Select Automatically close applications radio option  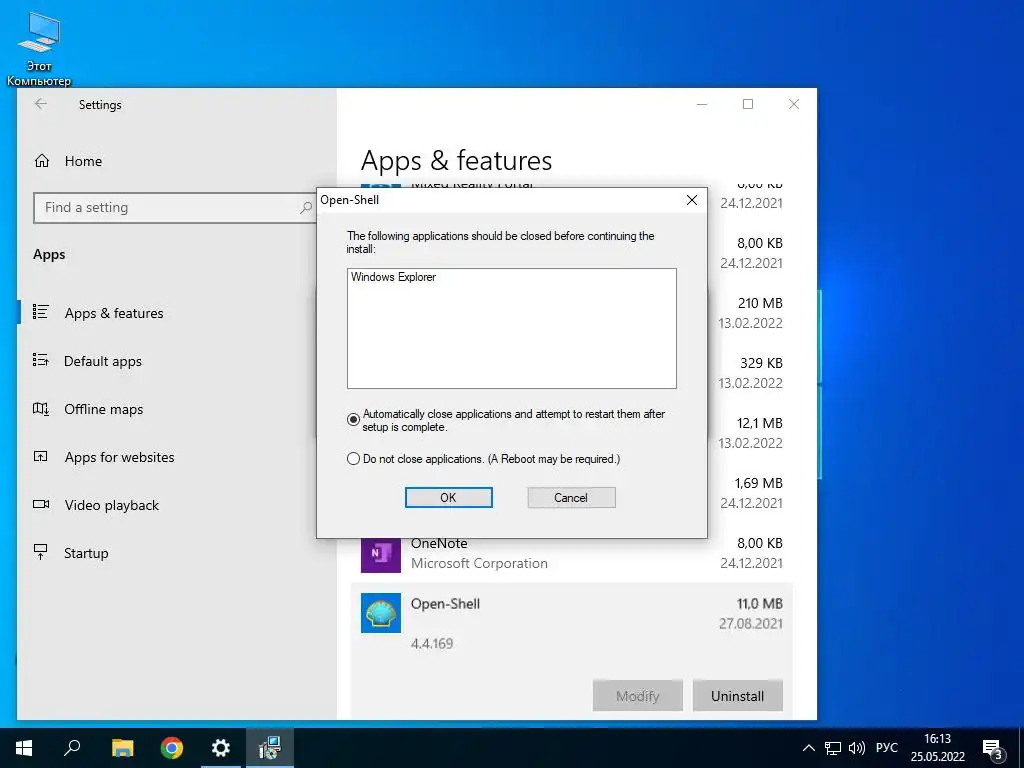click(x=353, y=420)
